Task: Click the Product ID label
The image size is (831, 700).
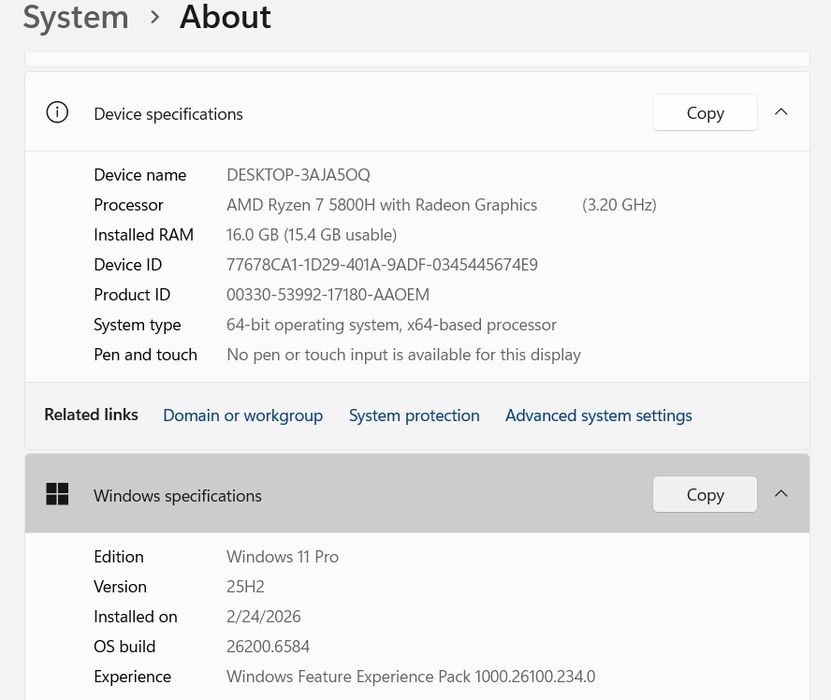Action: [x=132, y=295]
